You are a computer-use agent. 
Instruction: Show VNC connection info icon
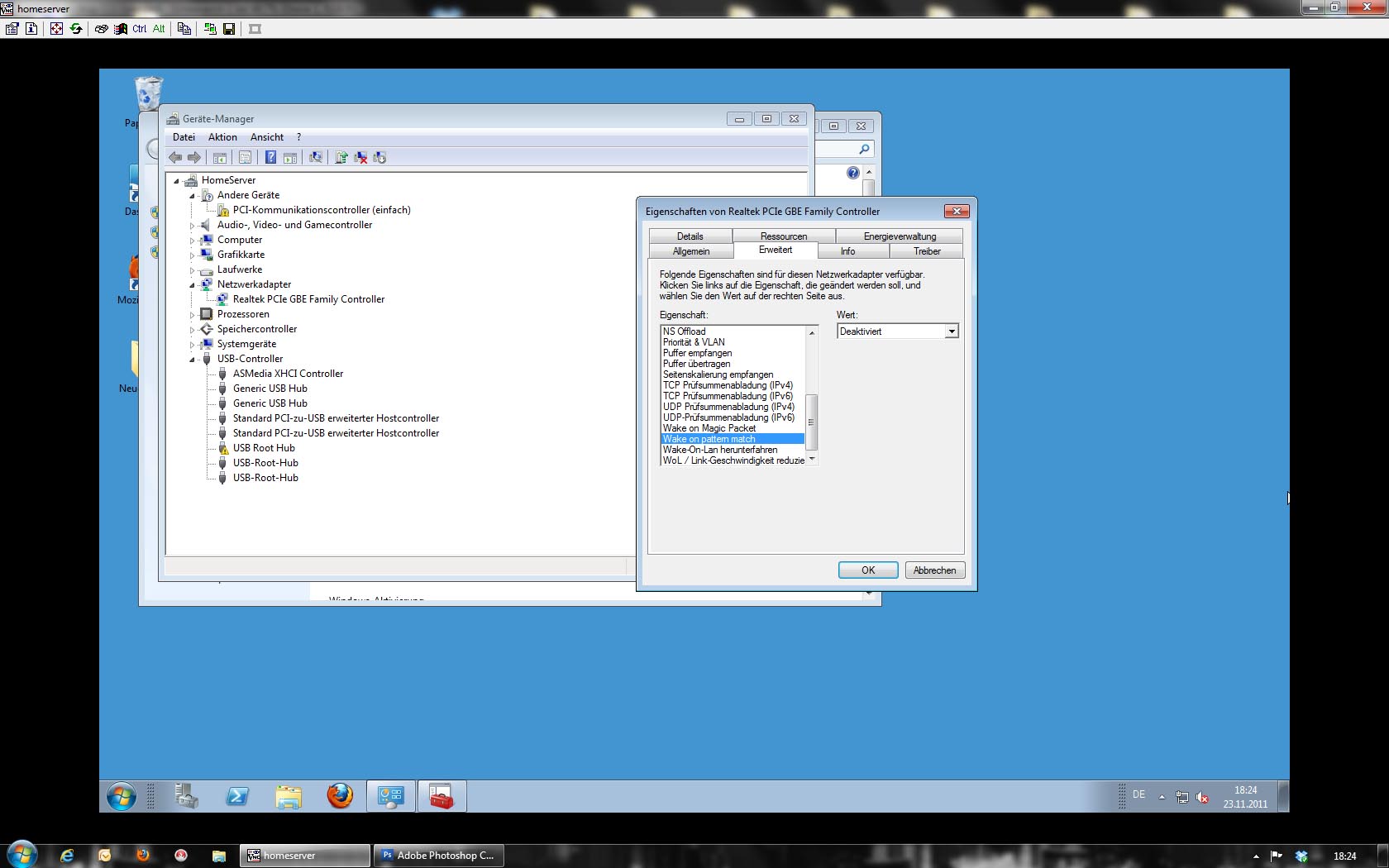[31, 29]
